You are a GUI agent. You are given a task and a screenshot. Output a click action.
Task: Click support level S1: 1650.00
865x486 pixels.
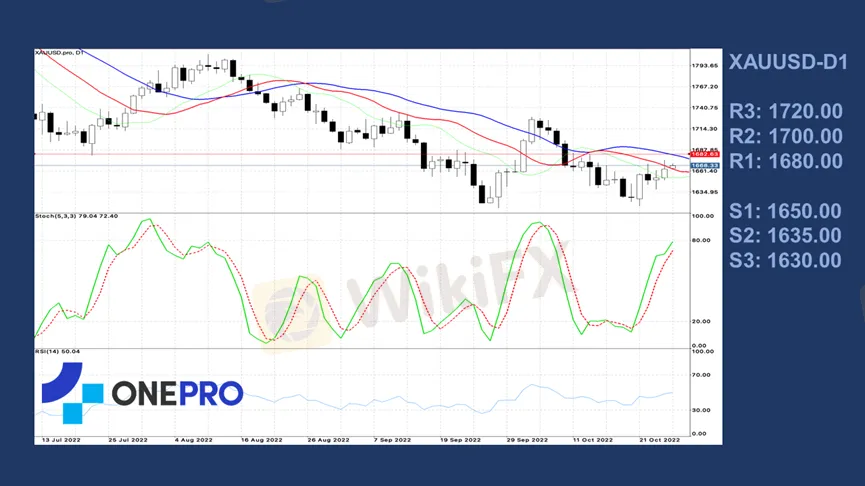784,211
